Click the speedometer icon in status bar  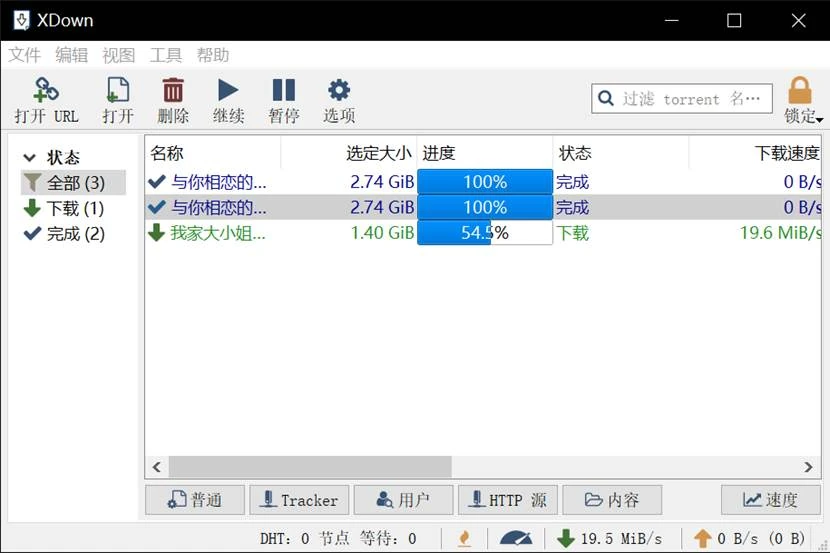click(x=516, y=538)
